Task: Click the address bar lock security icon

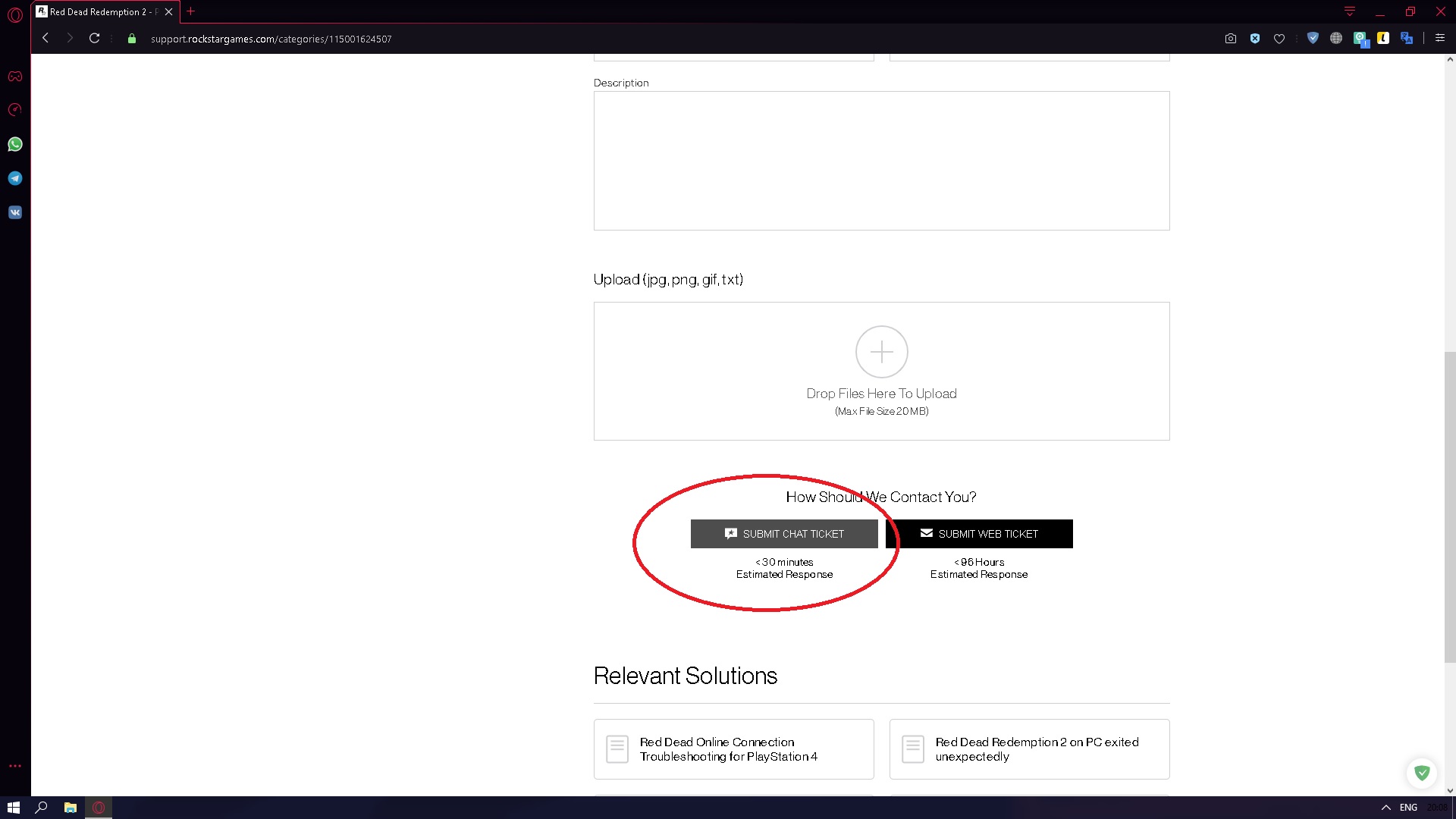Action: point(131,38)
